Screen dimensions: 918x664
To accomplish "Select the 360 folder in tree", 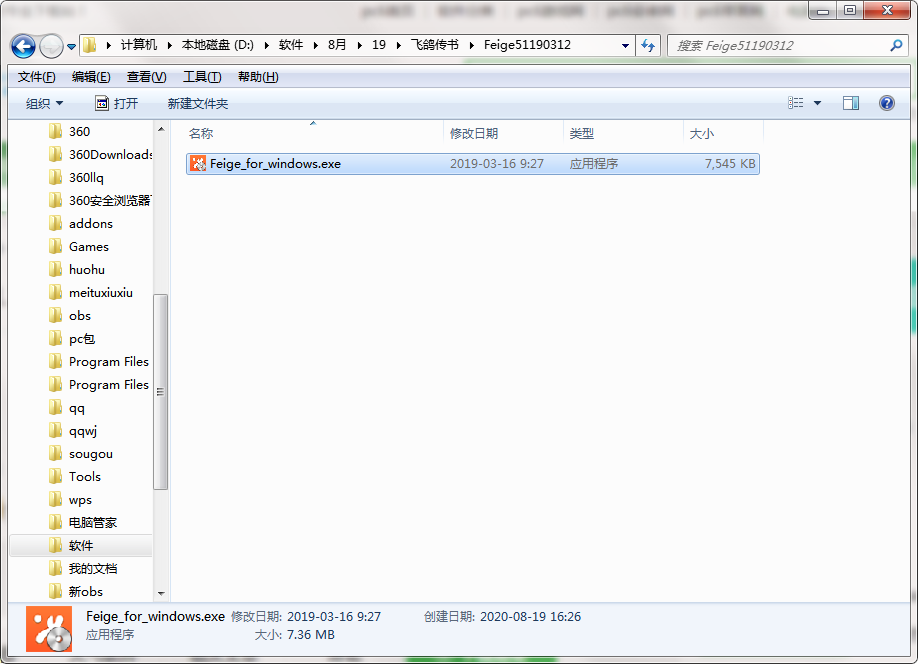I will coord(79,132).
